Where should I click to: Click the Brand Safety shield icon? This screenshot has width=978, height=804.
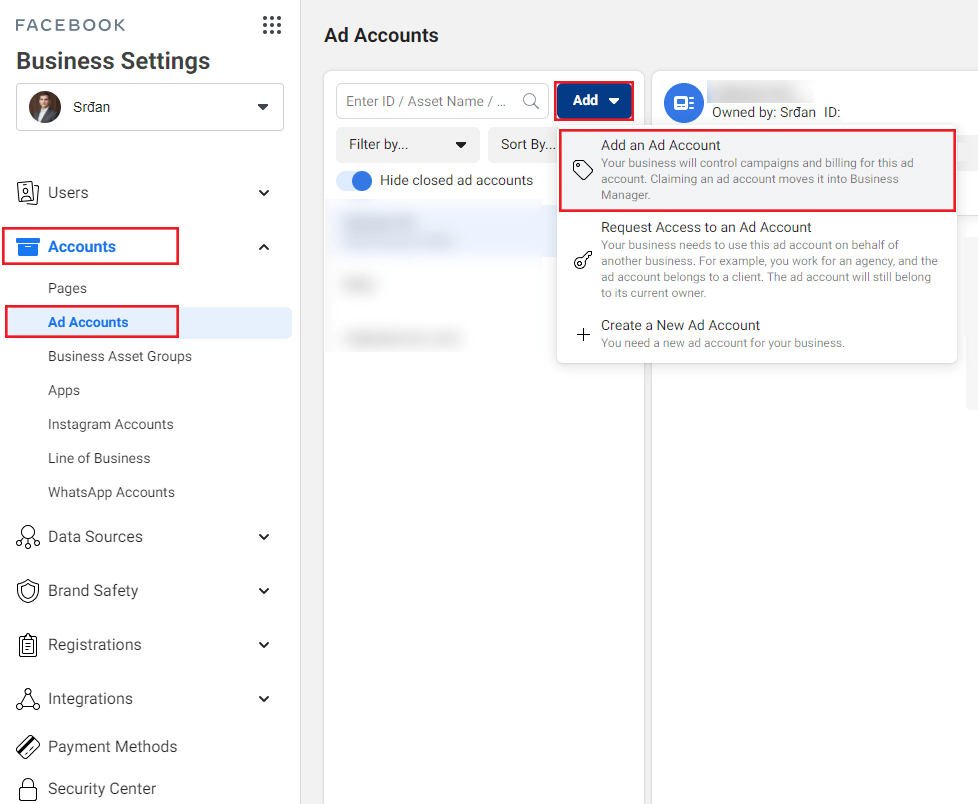point(27,591)
